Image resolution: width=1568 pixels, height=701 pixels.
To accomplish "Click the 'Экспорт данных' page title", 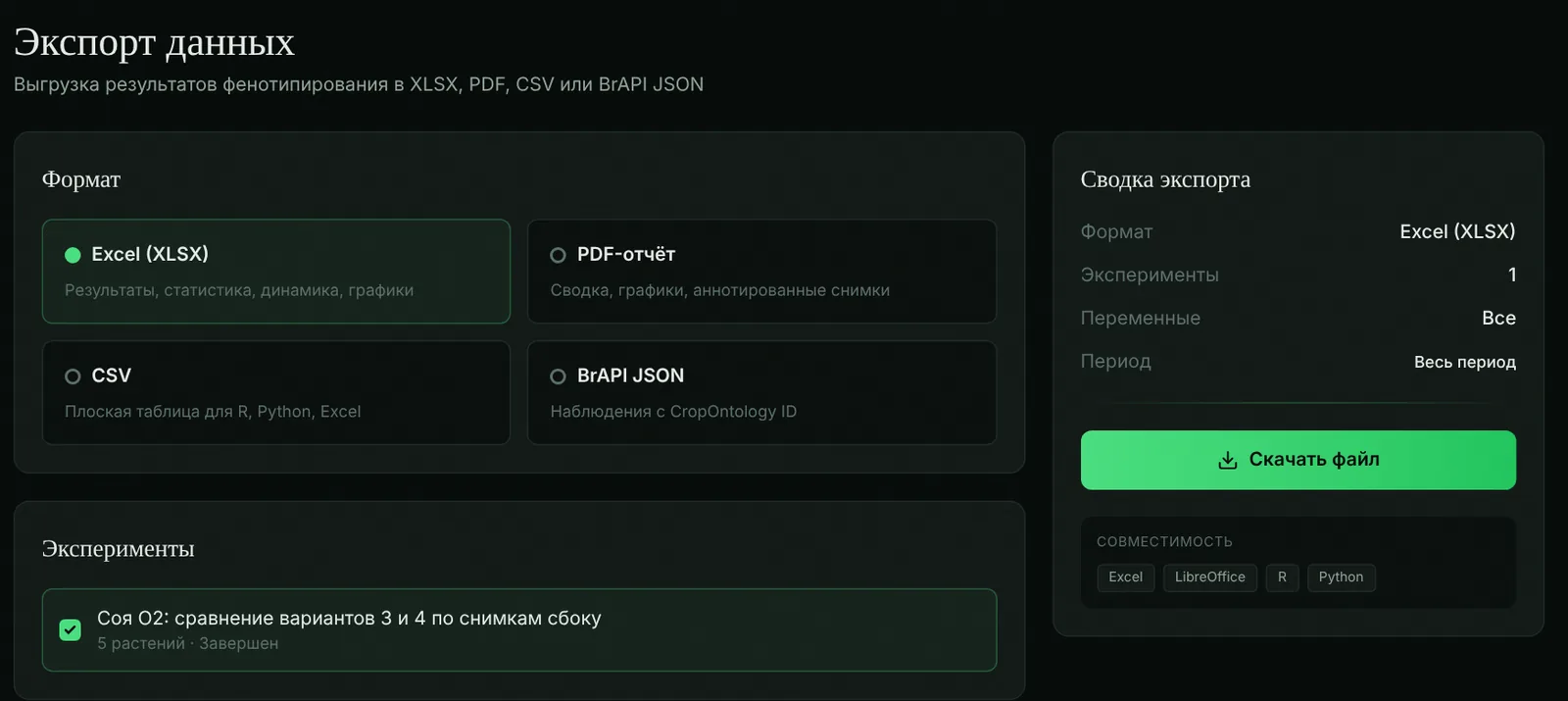I will [154, 42].
